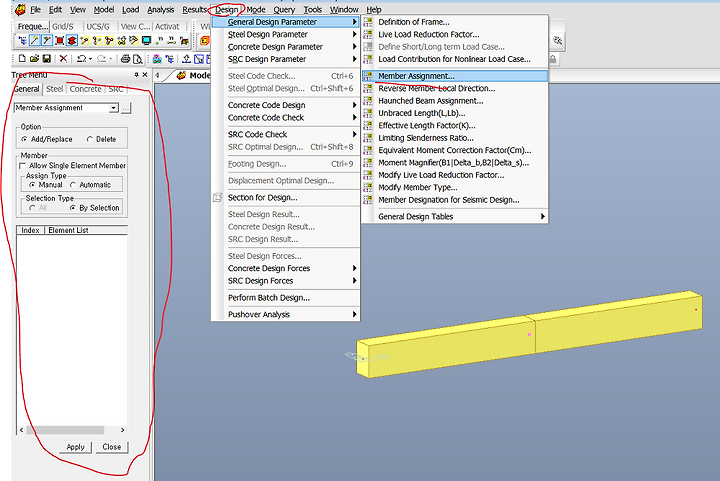Click the blue select-window arrow icon
The width and height of the screenshot is (720, 481).
point(199,58)
